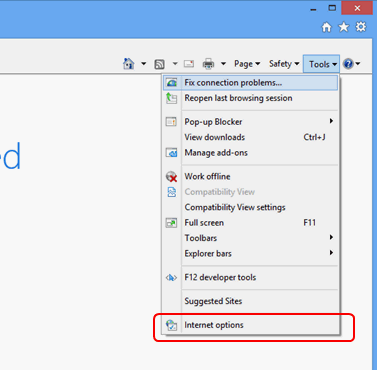This screenshot has width=377, height=370.
Task: Open Internet options
Action: tap(250, 325)
